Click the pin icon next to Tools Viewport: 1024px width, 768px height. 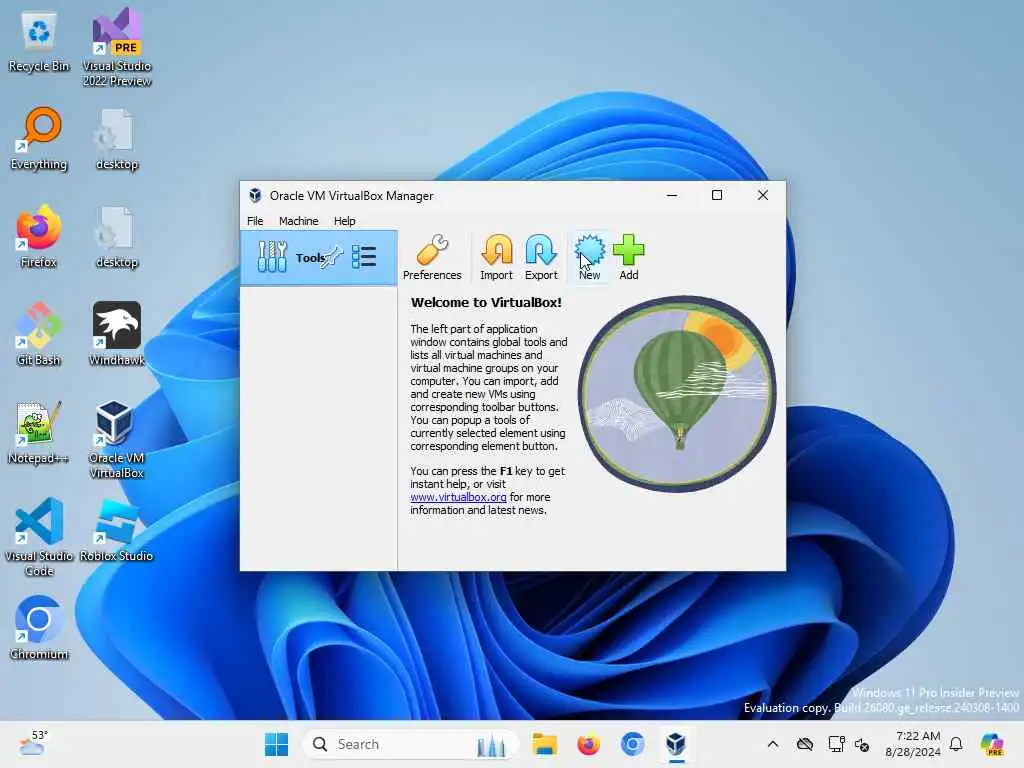coord(334,256)
